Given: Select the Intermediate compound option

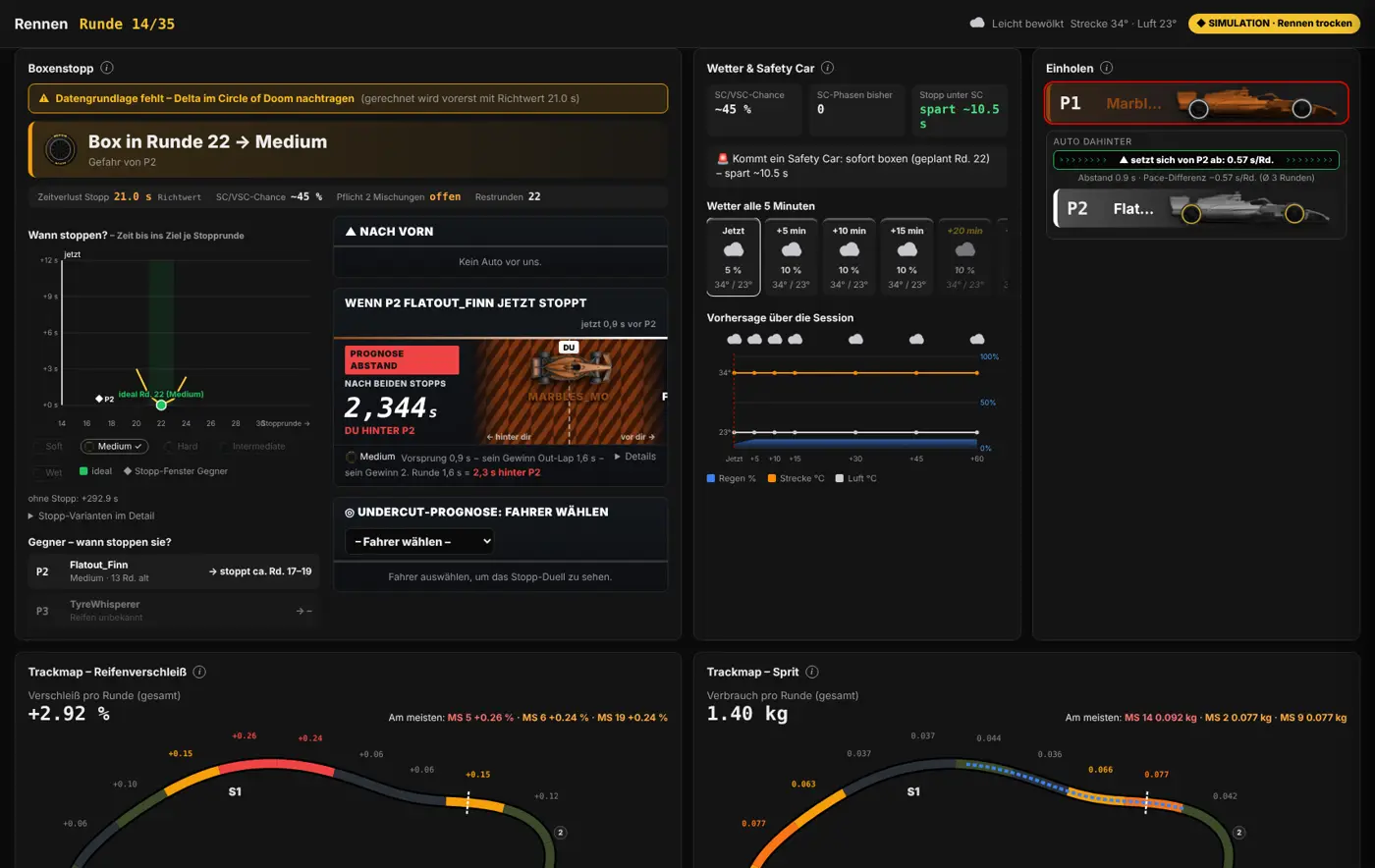Looking at the screenshot, I should pos(254,446).
